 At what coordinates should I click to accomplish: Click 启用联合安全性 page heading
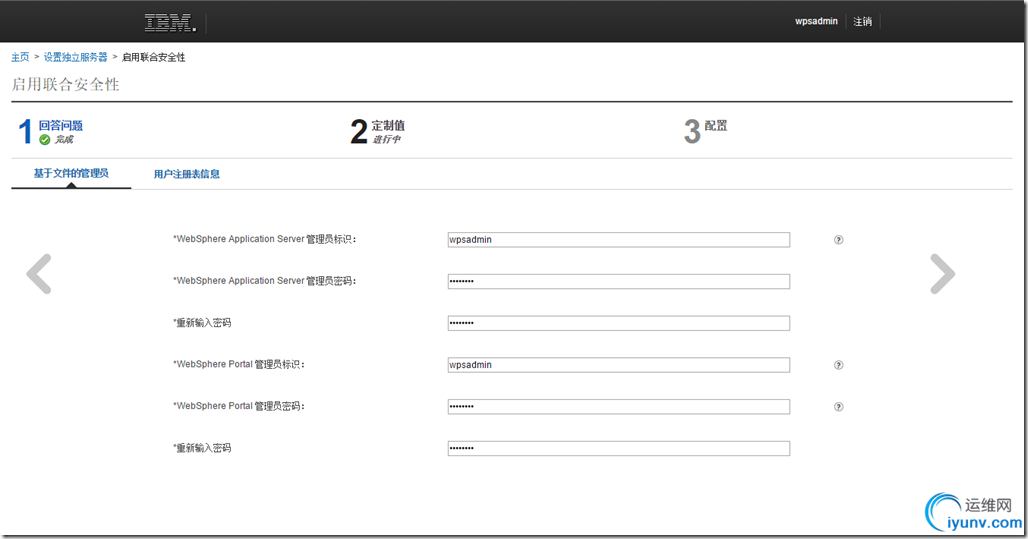point(66,85)
